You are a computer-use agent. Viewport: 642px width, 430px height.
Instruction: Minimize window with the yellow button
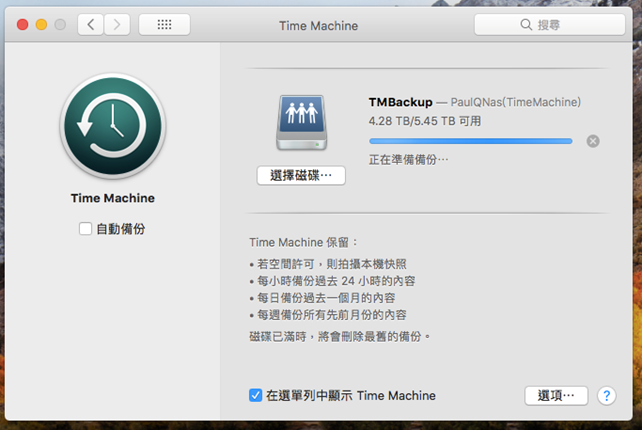tap(41, 25)
